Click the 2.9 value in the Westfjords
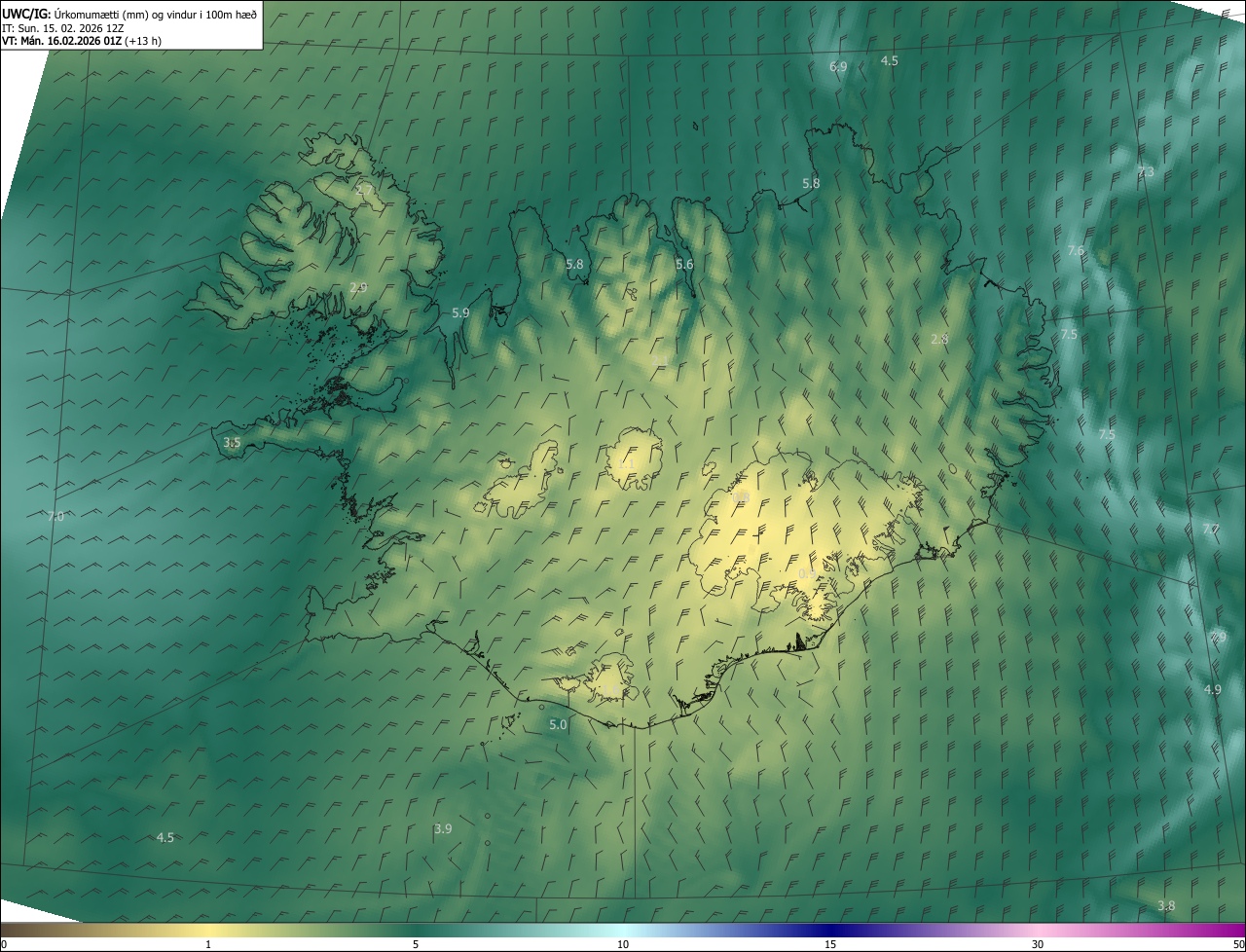This screenshot has width=1246, height=952. point(358,288)
